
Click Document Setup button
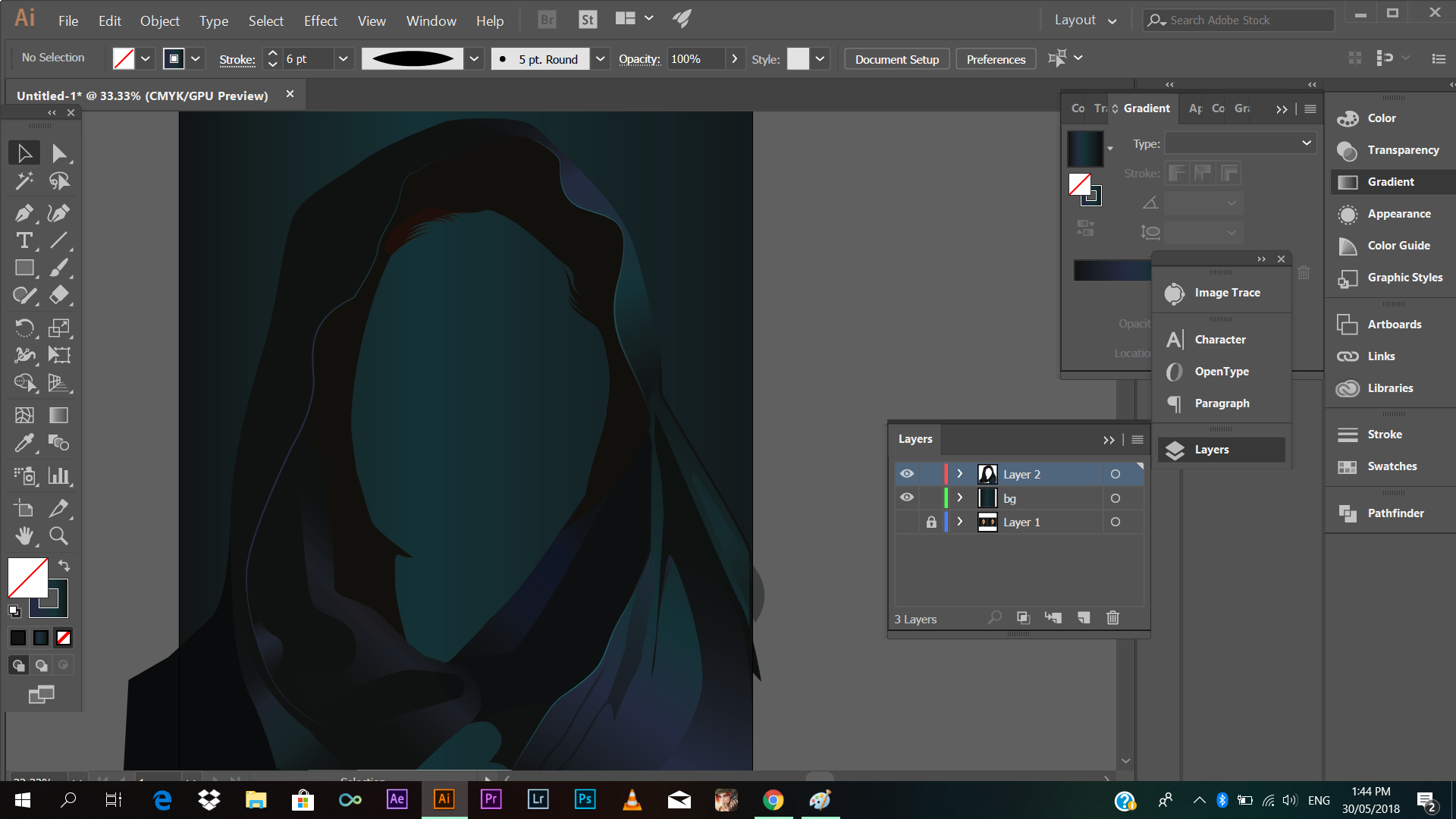897,59
